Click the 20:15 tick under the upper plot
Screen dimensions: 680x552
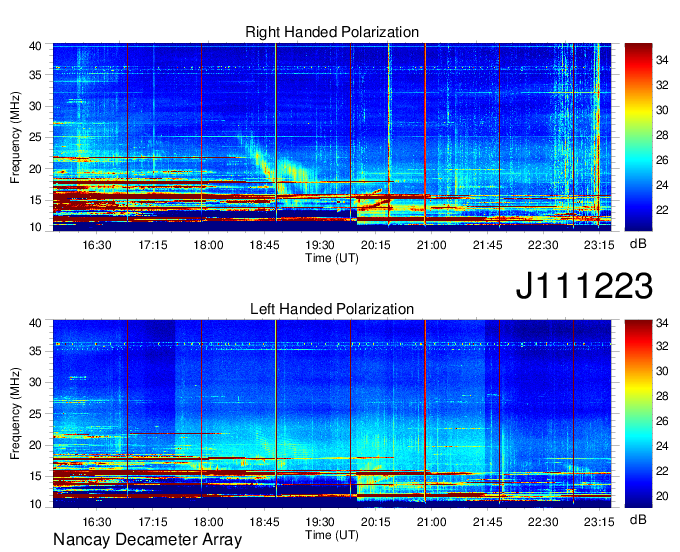(376, 245)
